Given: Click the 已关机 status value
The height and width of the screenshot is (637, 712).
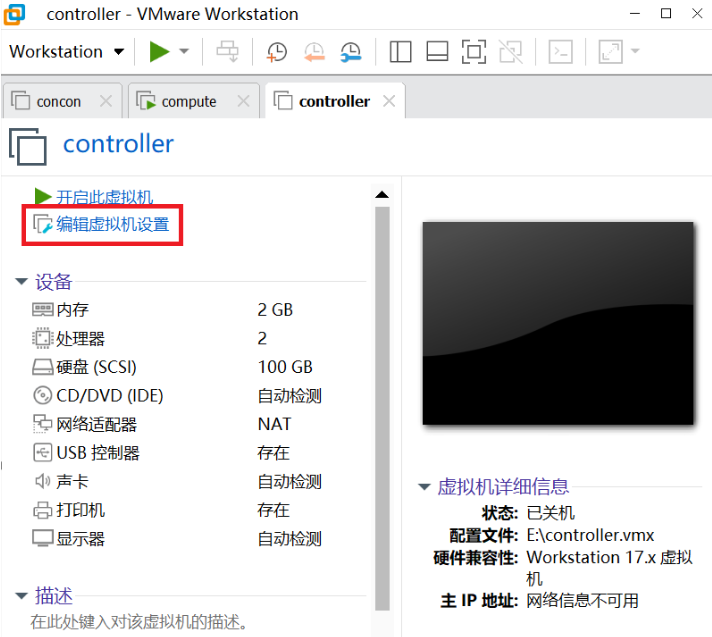Looking at the screenshot, I should tap(550, 513).
